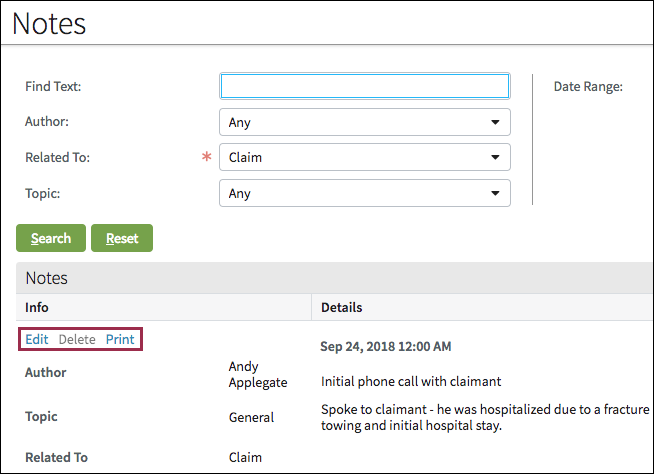Edit the note via Edit link
Image resolution: width=654 pixels, height=474 pixels.
[37, 339]
